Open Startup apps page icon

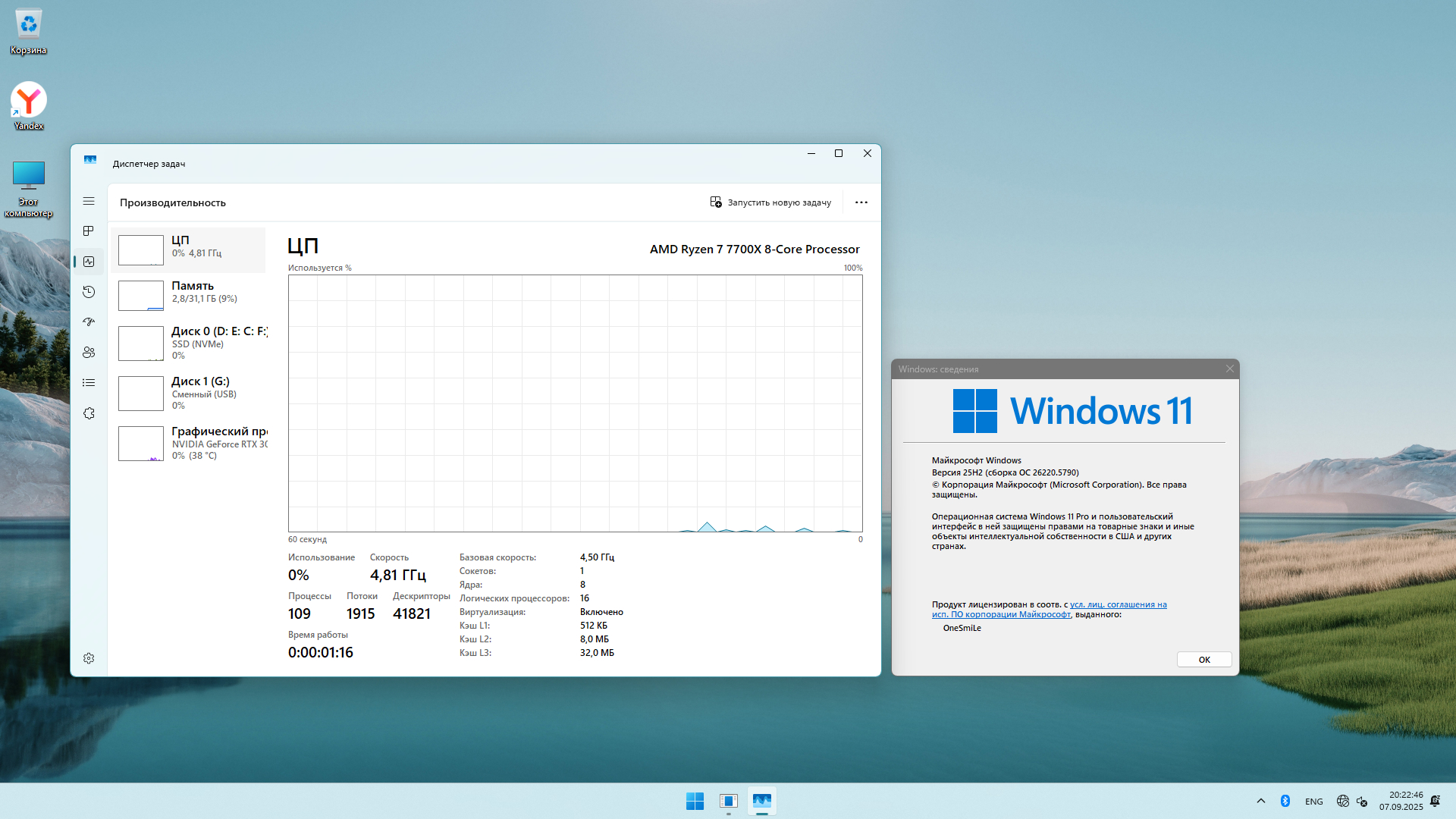click(89, 322)
